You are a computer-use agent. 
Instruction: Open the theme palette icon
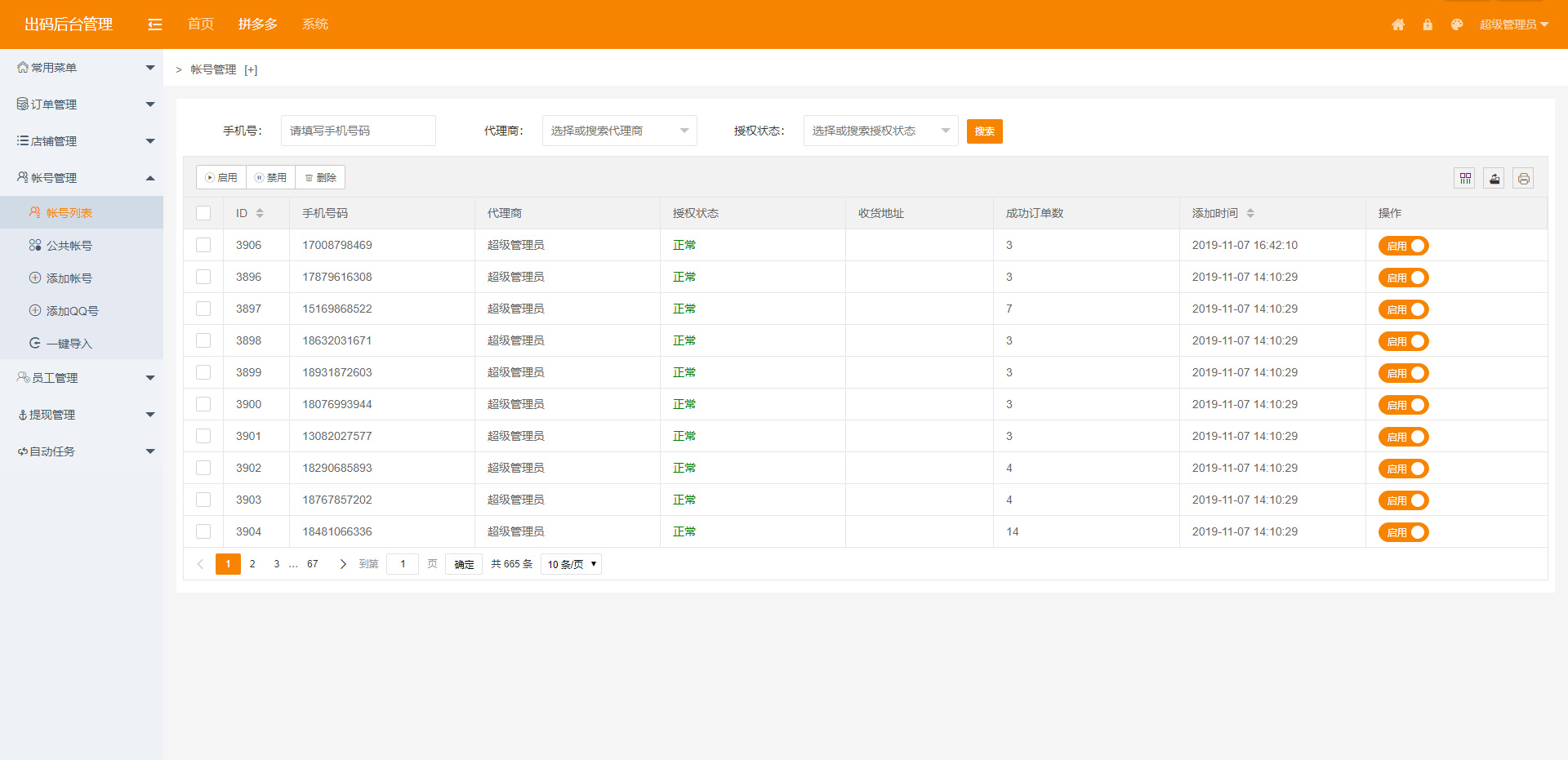[1457, 24]
